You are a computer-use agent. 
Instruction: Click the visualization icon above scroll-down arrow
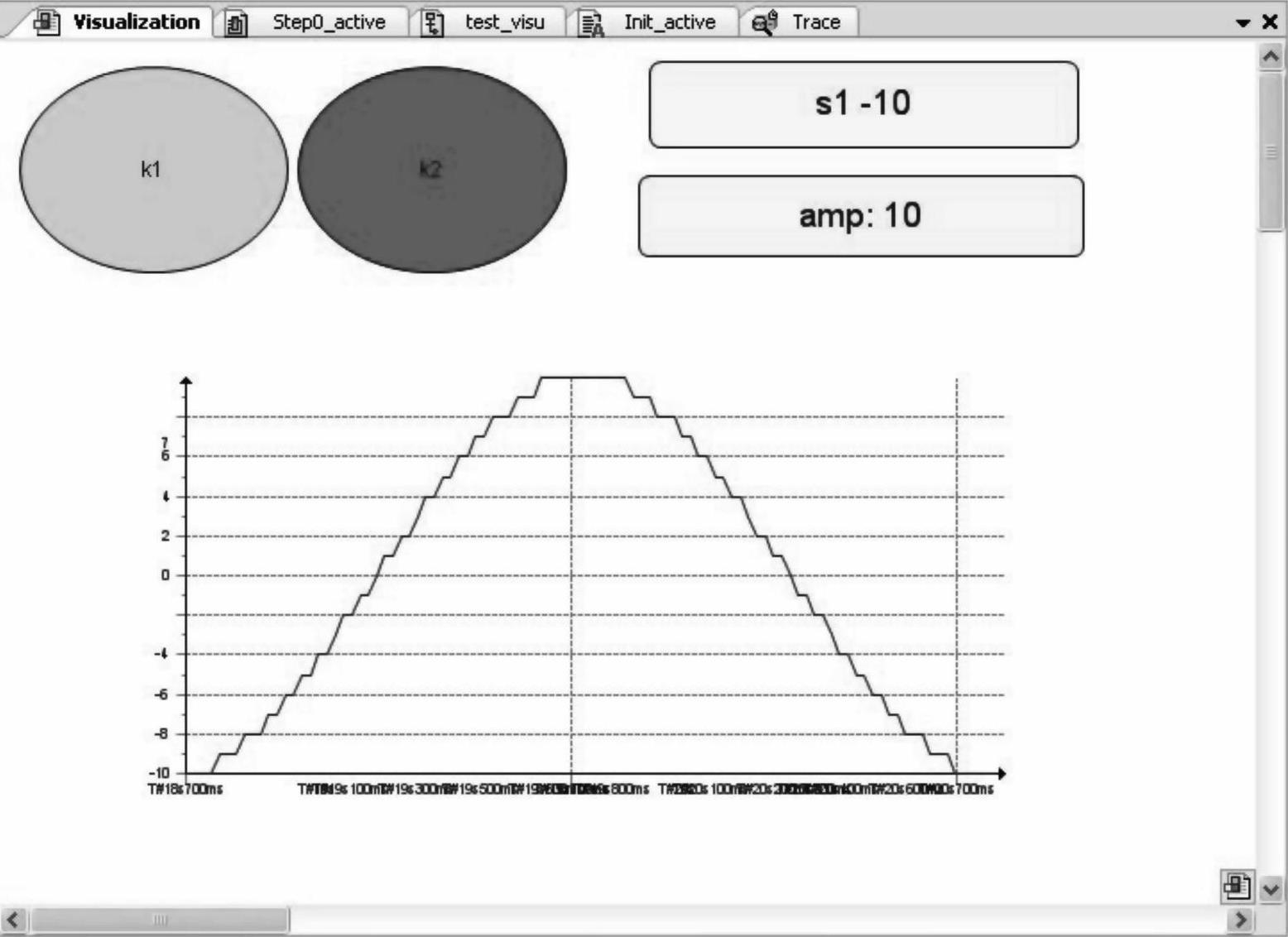(x=1237, y=887)
